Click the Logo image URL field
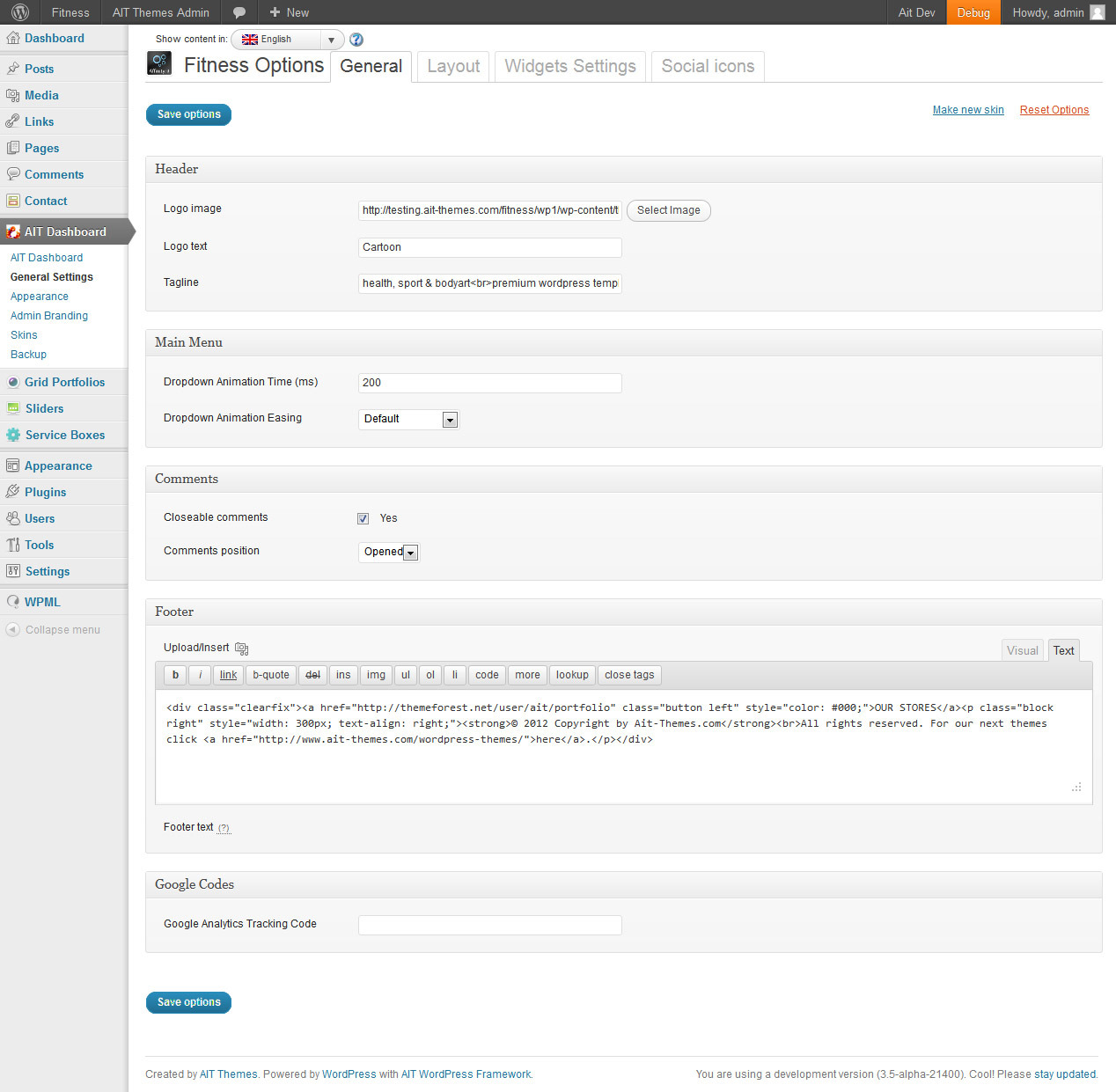 (x=490, y=210)
